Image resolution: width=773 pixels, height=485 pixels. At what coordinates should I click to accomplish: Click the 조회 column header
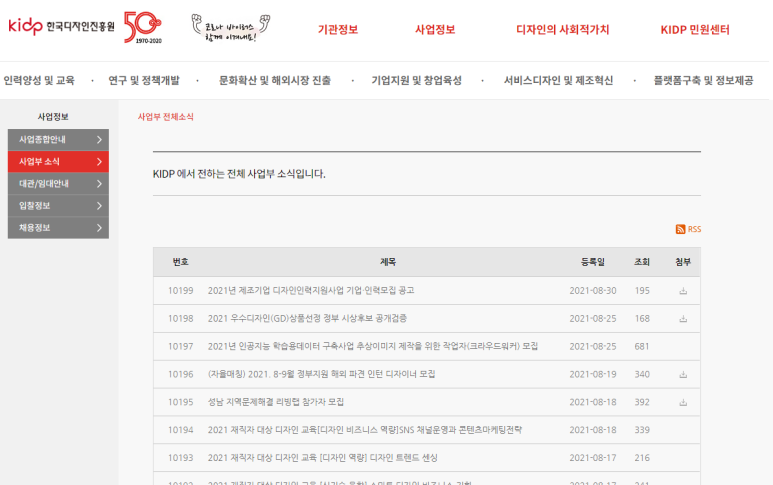pos(642,262)
